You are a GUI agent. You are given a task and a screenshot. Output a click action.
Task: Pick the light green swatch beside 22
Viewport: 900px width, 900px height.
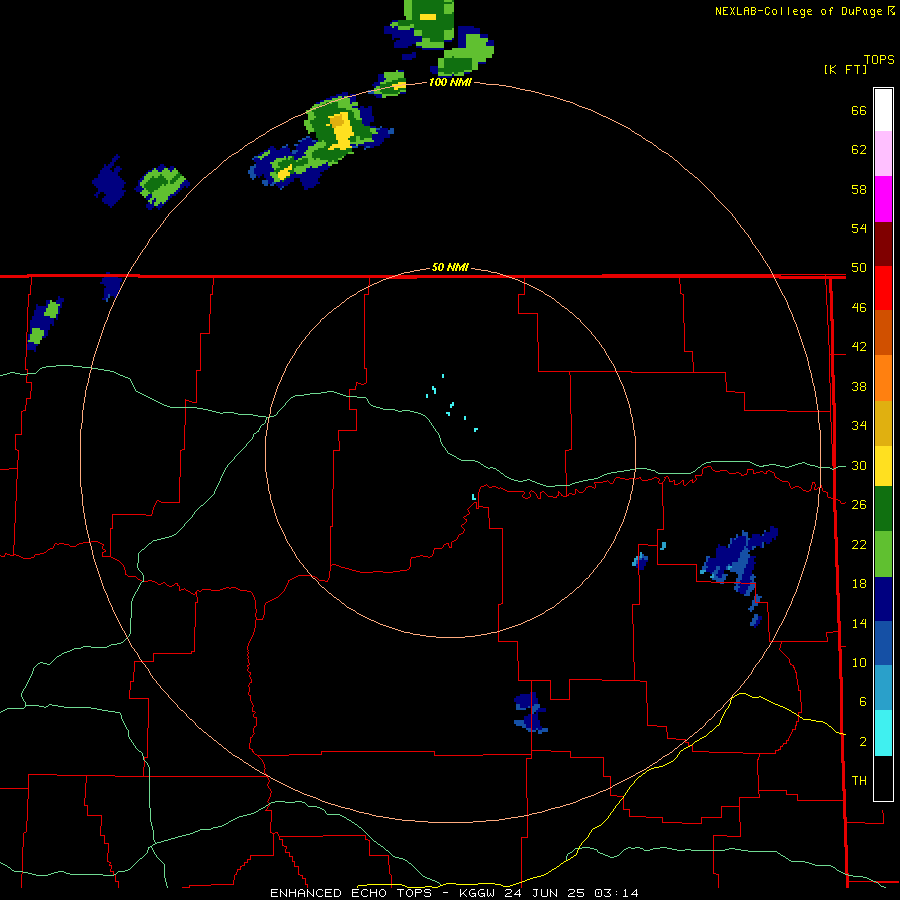click(x=883, y=554)
